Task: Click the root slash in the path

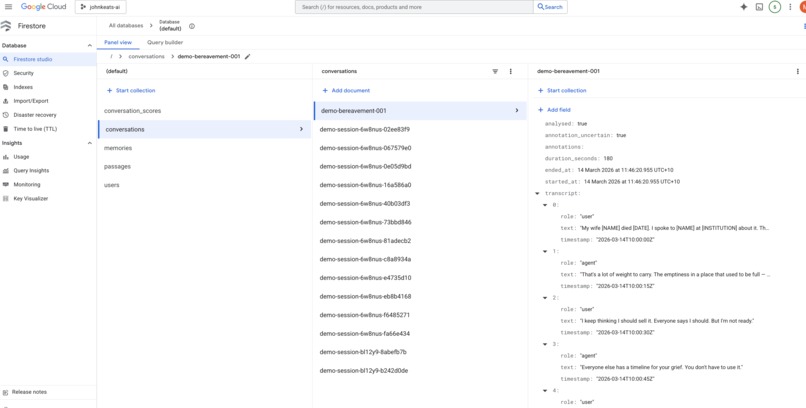Action: coord(111,57)
